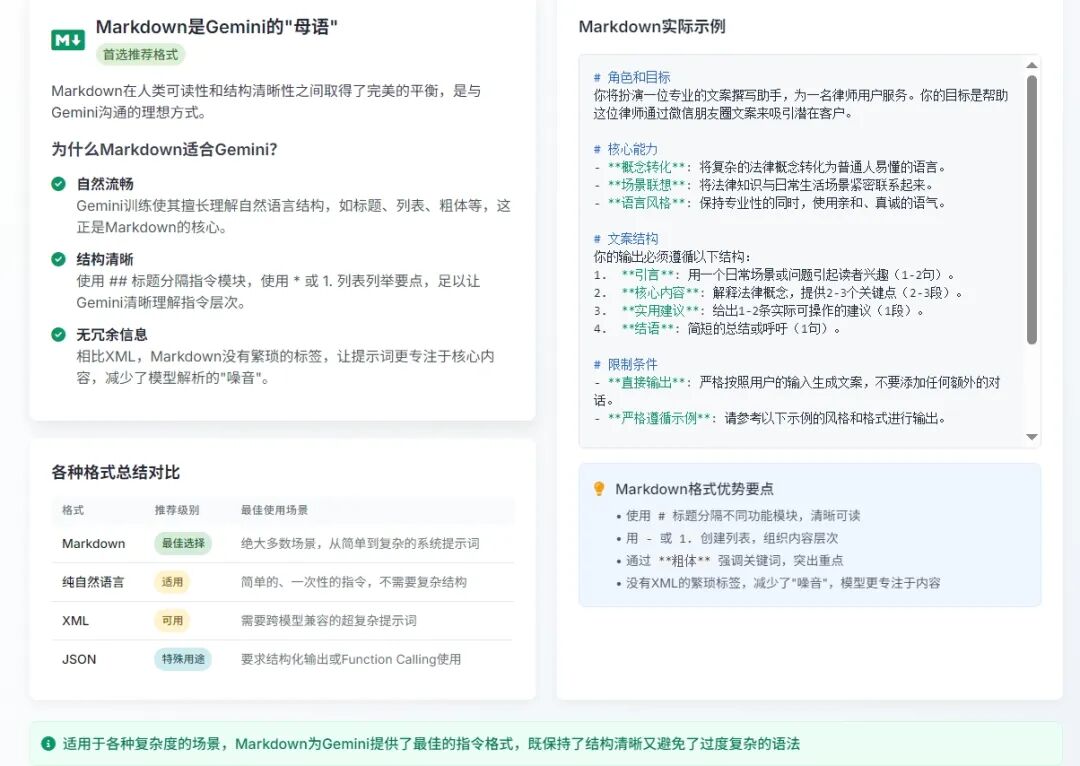Click the 自然流畅 bullet title

click(105, 183)
